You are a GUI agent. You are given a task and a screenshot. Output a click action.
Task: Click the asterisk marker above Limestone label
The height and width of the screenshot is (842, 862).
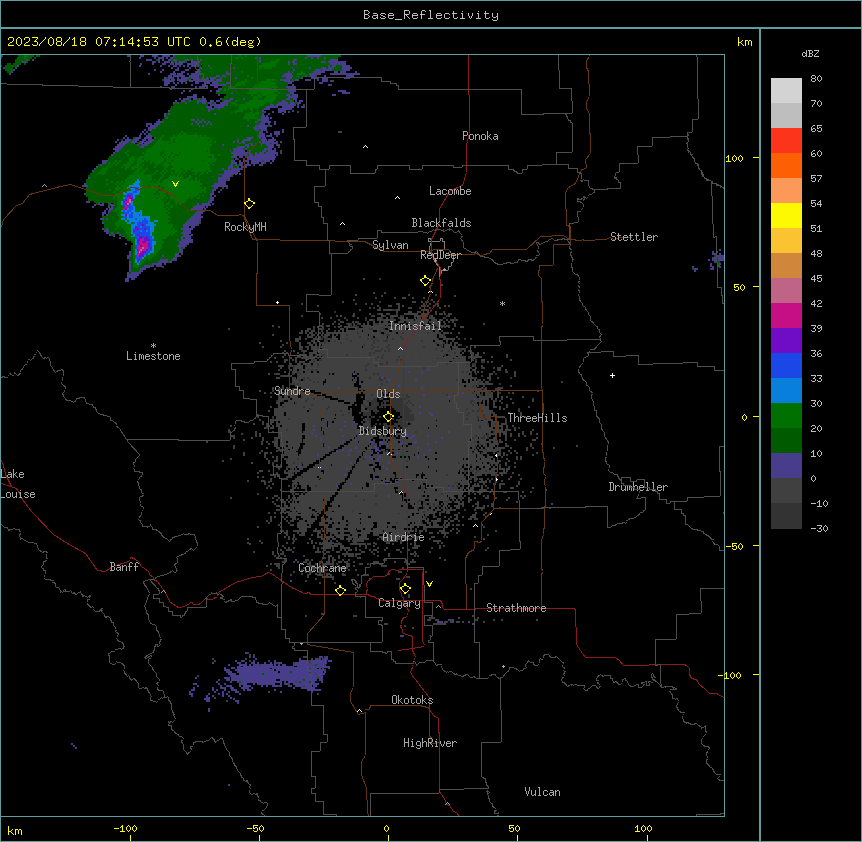pos(153,346)
